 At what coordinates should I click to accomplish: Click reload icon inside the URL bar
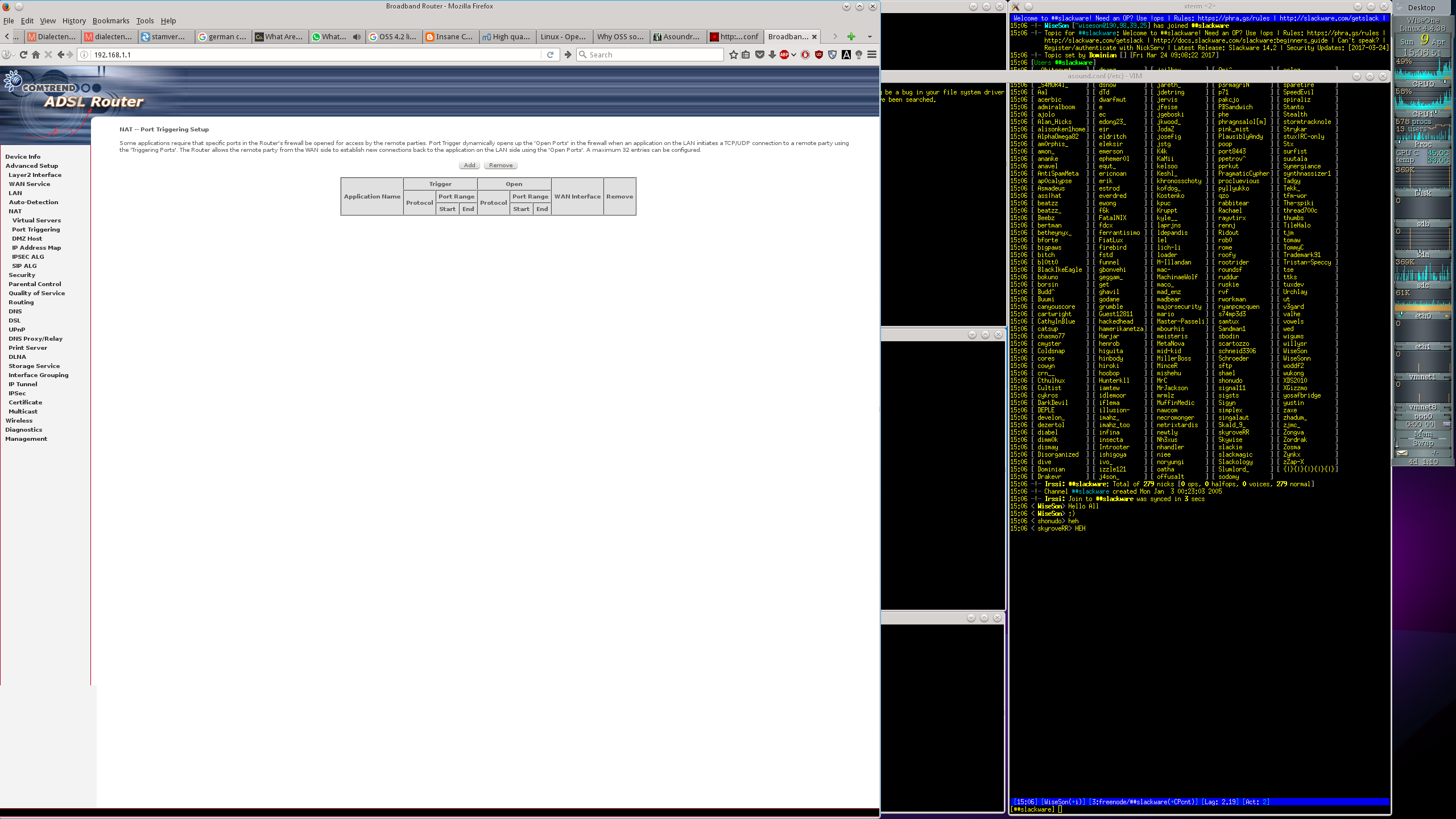coord(550,55)
